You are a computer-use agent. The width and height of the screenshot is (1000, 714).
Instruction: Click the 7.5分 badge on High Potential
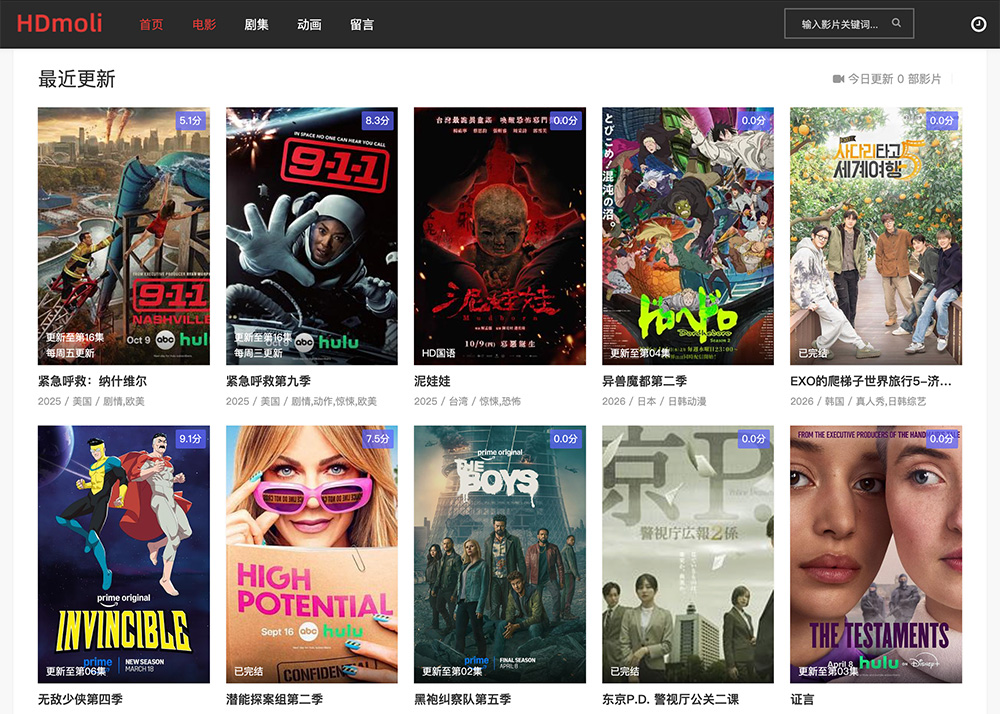377,439
